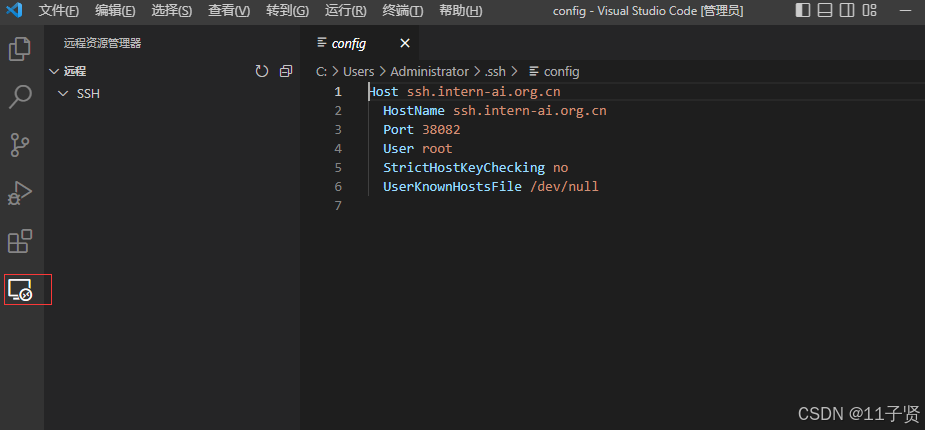
Task: Click Users in the breadcrumb path
Action: (x=359, y=71)
